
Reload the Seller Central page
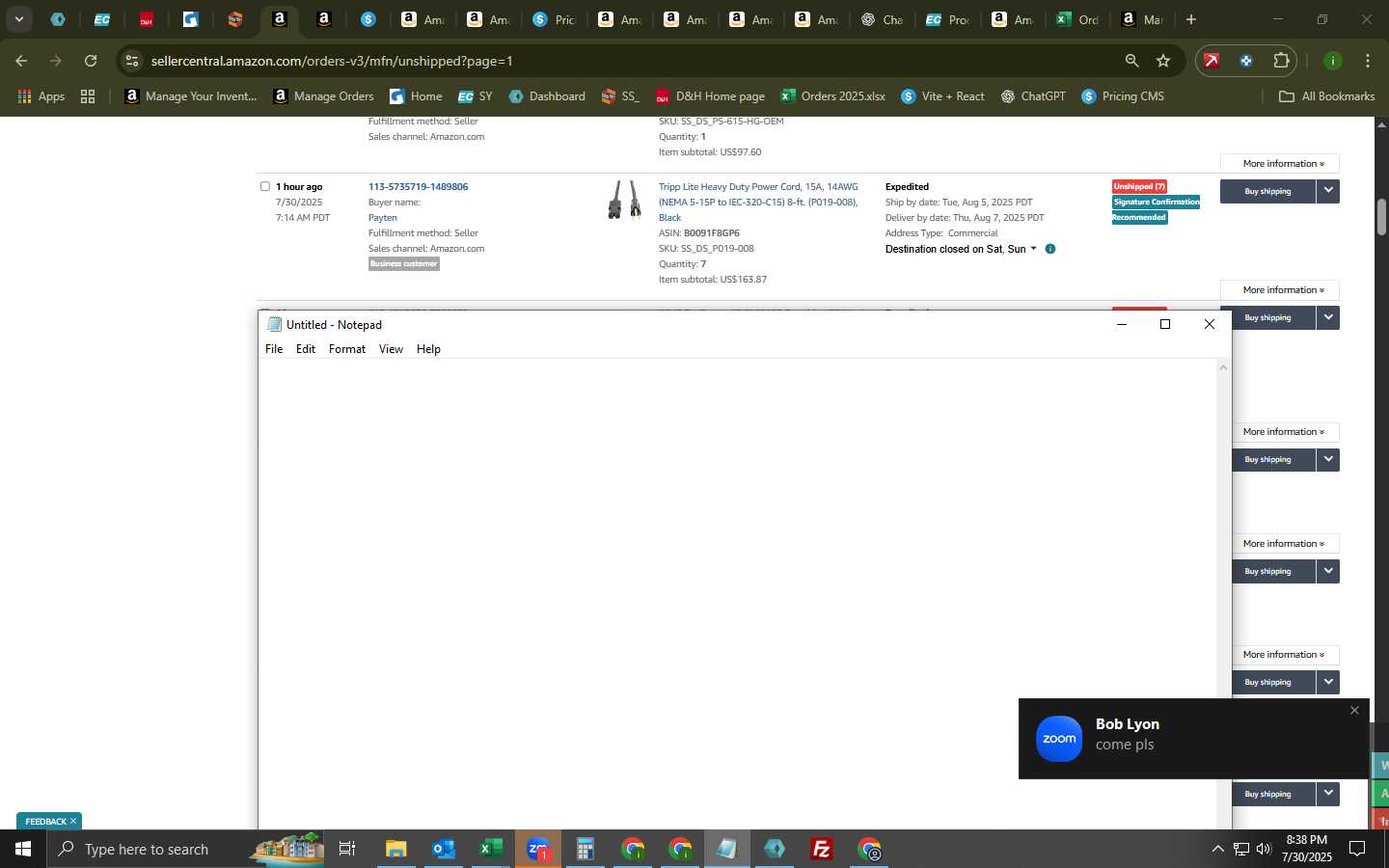pyautogui.click(x=91, y=61)
